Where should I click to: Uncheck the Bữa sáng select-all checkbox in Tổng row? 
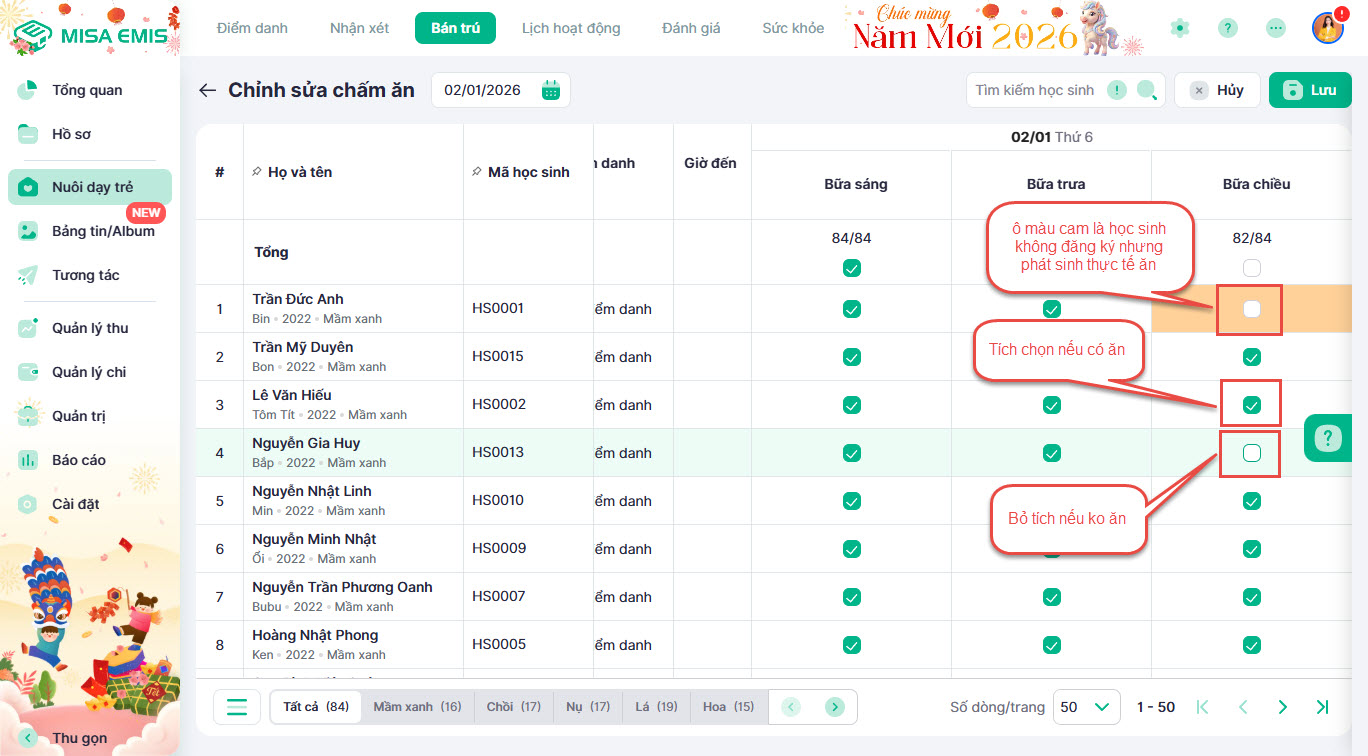[851, 268]
